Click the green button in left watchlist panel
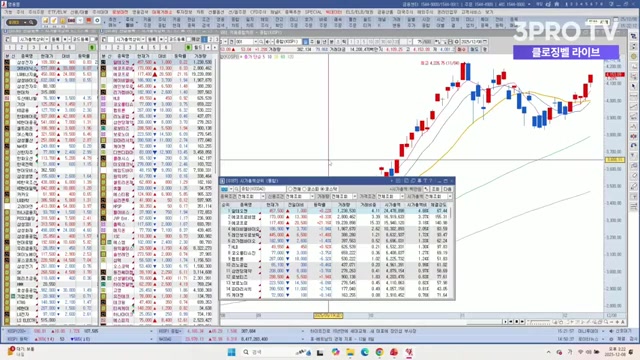This screenshot has height=360, width=640. coord(92,47)
